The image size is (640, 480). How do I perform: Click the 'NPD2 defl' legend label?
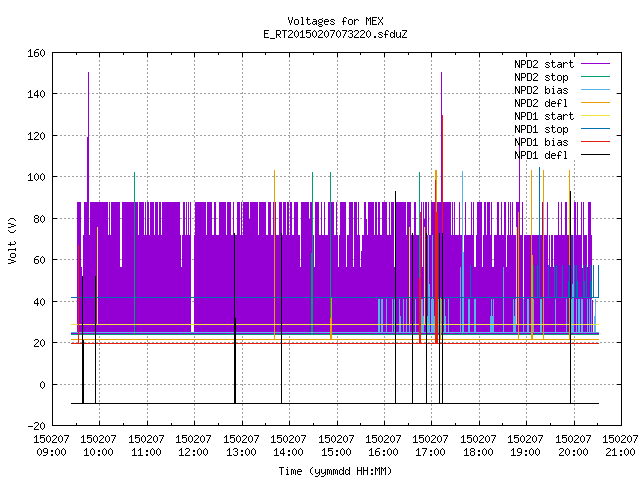point(541,103)
